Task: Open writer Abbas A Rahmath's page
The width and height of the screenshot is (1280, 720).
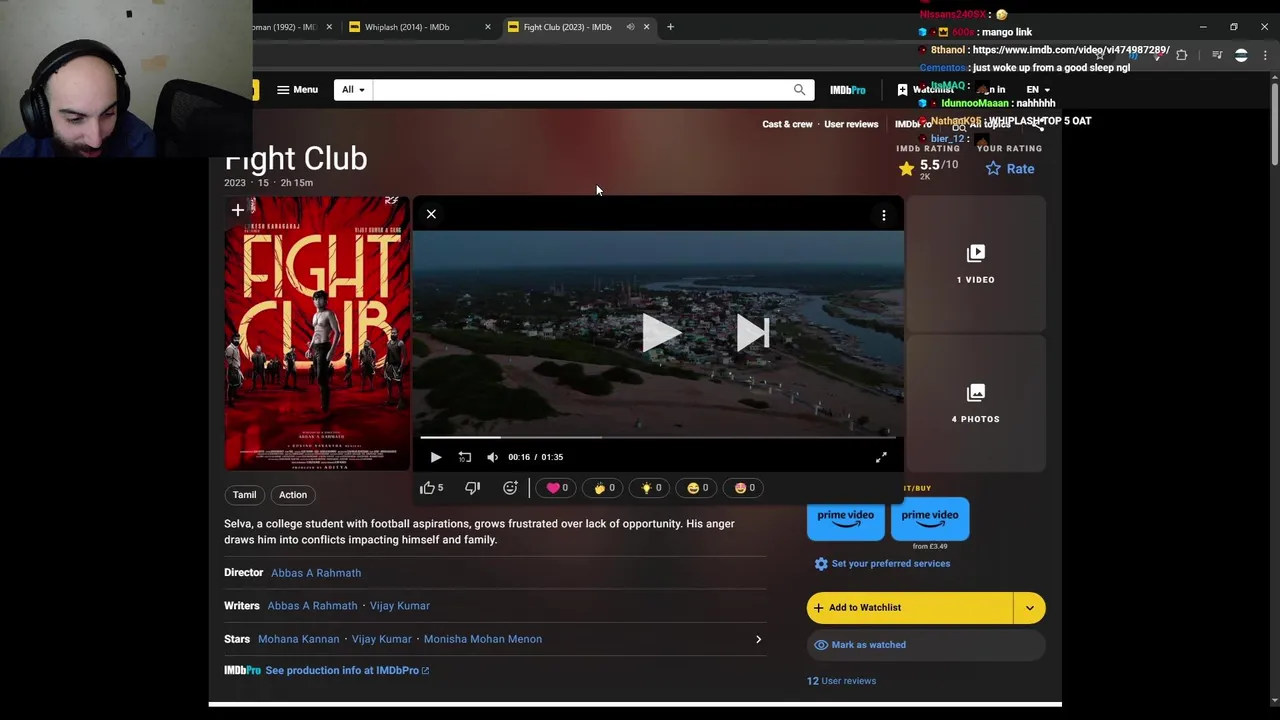Action: tap(312, 606)
